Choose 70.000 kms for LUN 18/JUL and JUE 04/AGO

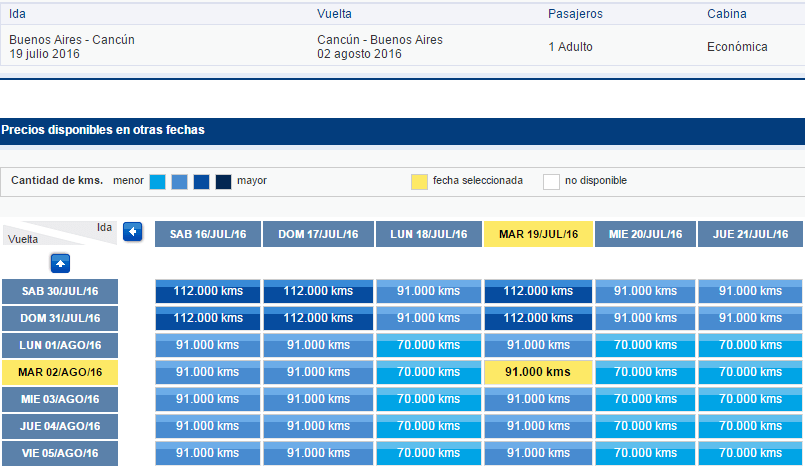[x=429, y=426]
